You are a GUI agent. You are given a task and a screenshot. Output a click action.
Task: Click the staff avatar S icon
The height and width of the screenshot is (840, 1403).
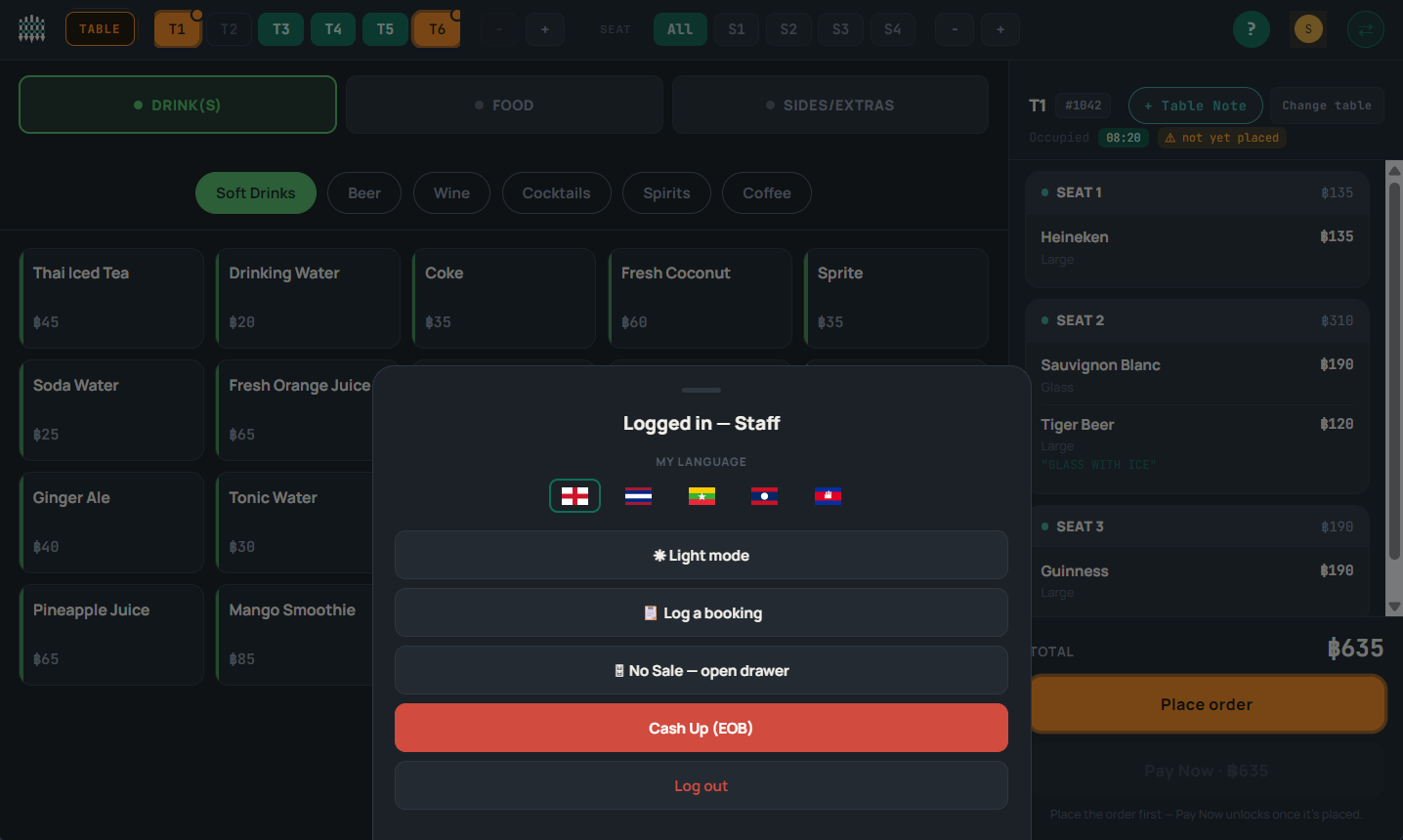coord(1308,29)
